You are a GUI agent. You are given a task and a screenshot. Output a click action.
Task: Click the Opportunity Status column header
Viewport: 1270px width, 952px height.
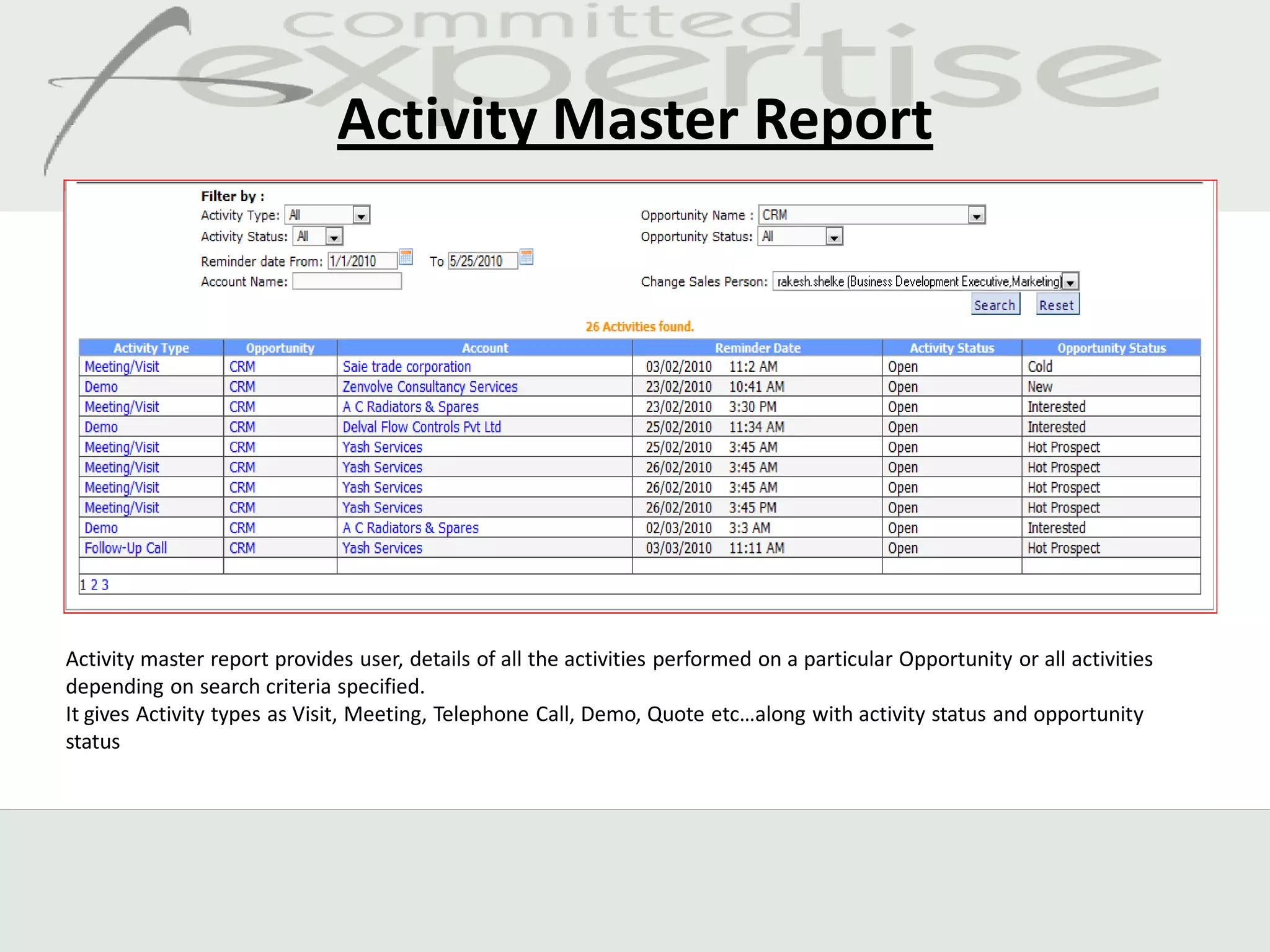(x=1112, y=348)
